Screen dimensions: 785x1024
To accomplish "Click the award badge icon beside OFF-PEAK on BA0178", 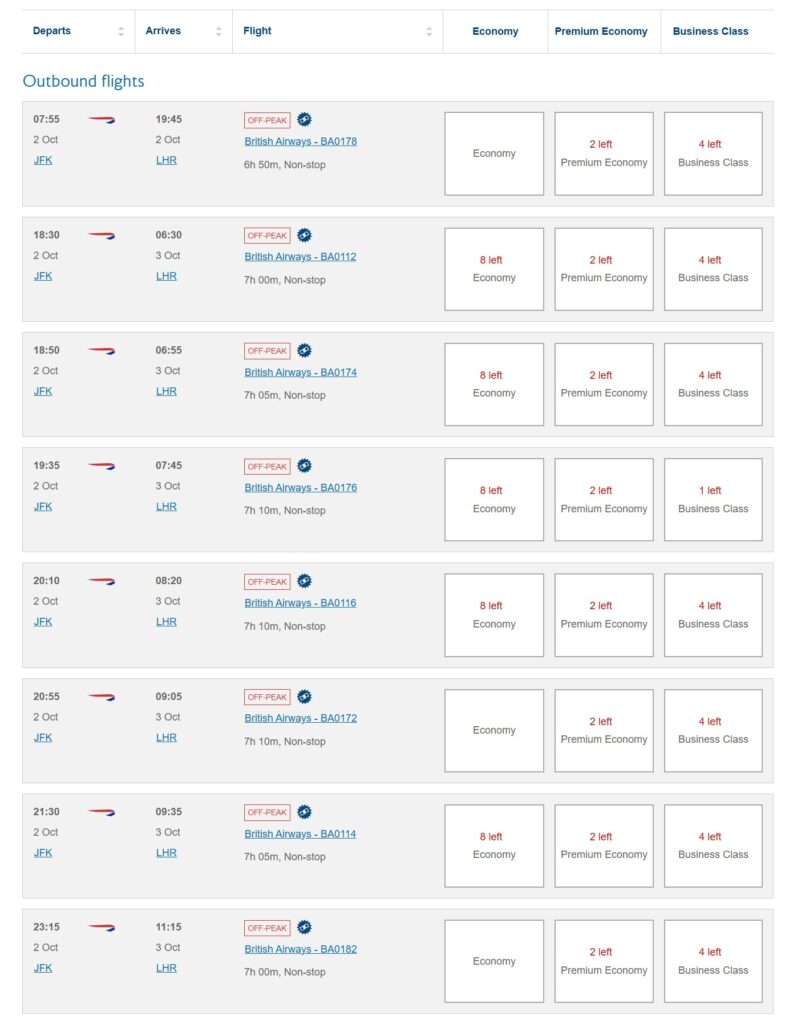I will 304,119.
